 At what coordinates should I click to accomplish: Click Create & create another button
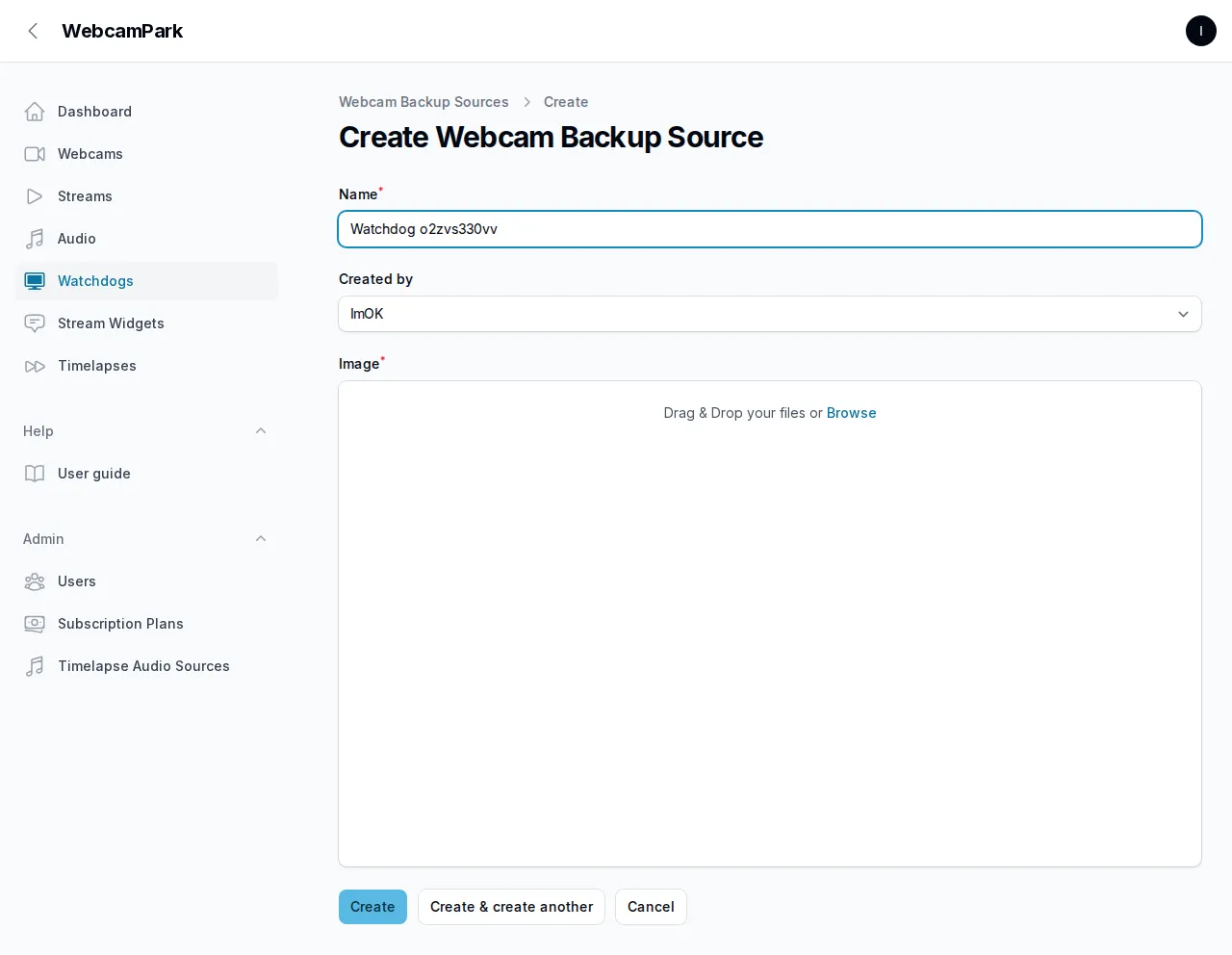511,907
